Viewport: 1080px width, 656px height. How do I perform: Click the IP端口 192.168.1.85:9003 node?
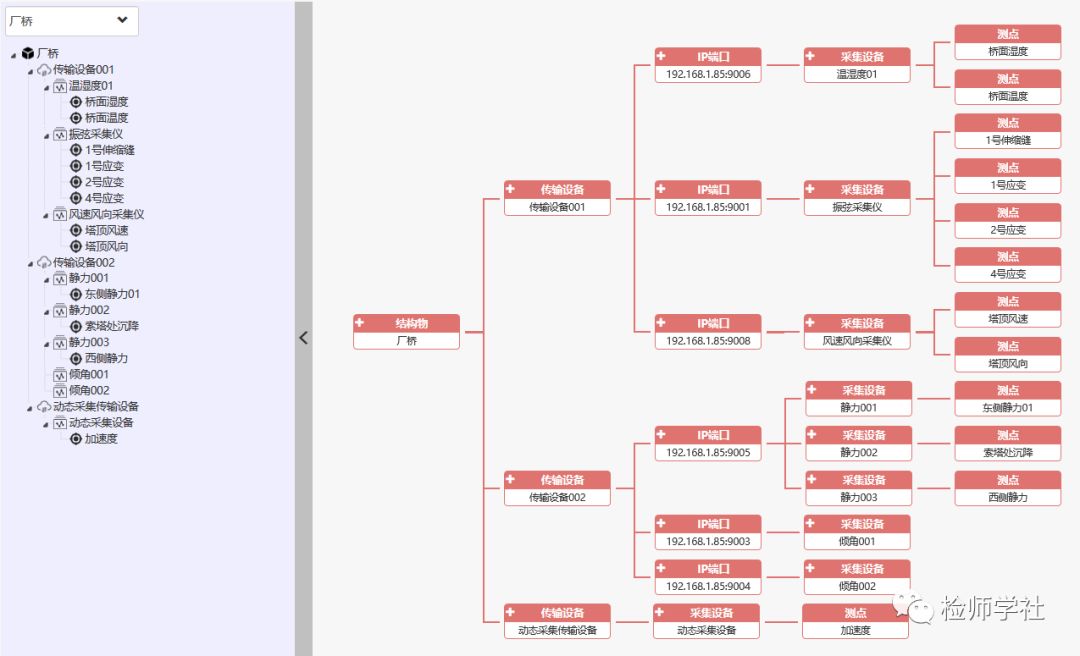pos(708,532)
